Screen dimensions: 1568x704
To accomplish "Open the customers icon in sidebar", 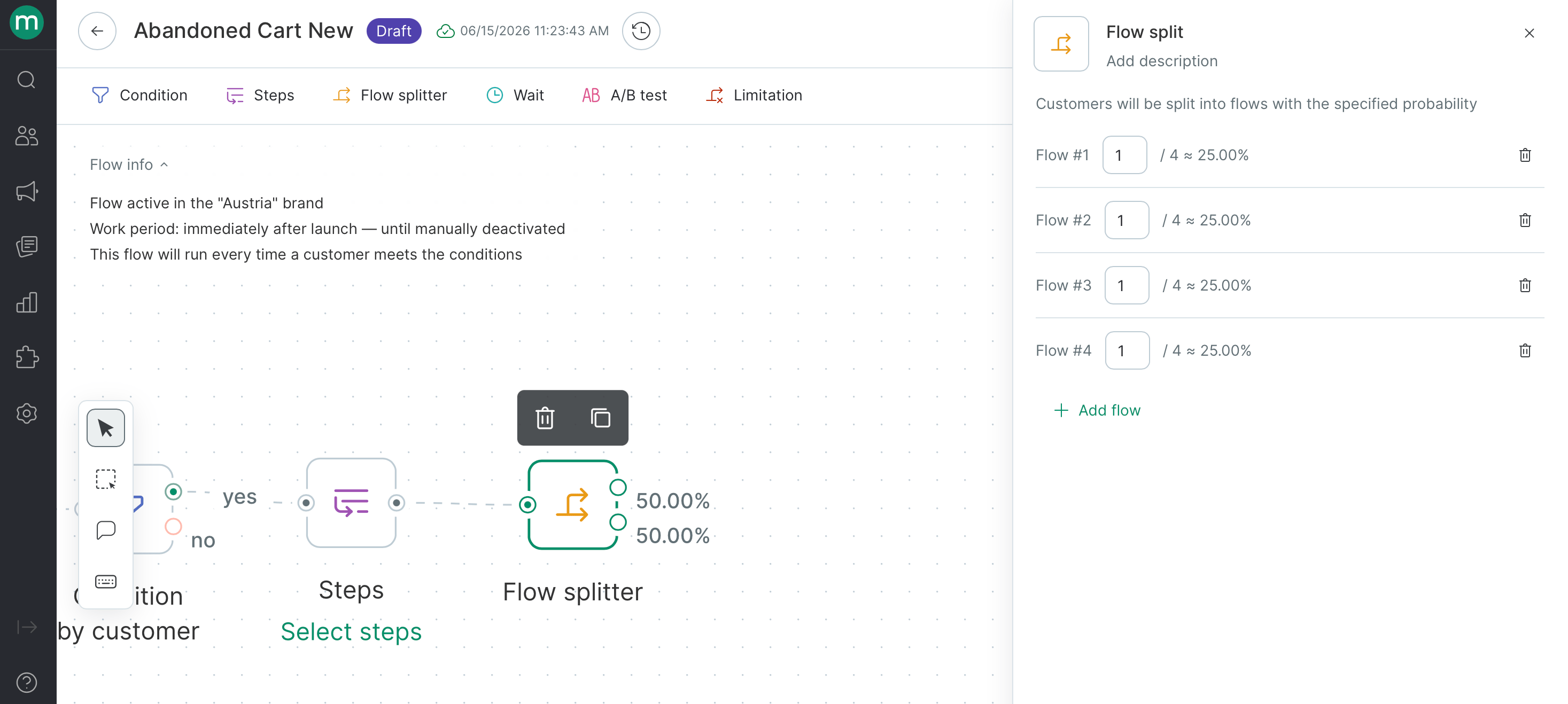I will click(x=26, y=136).
